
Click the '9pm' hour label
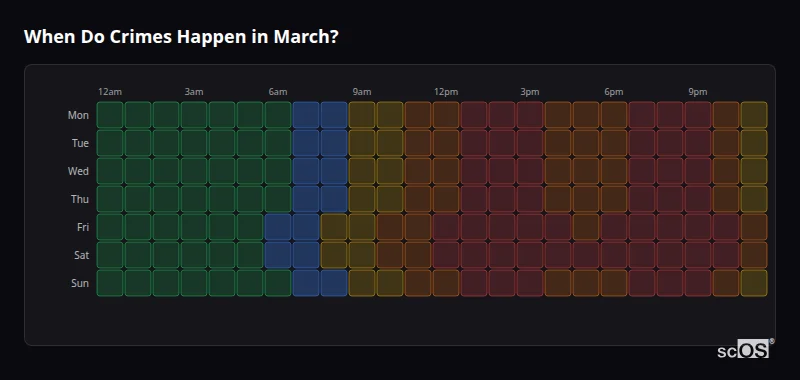point(697,92)
